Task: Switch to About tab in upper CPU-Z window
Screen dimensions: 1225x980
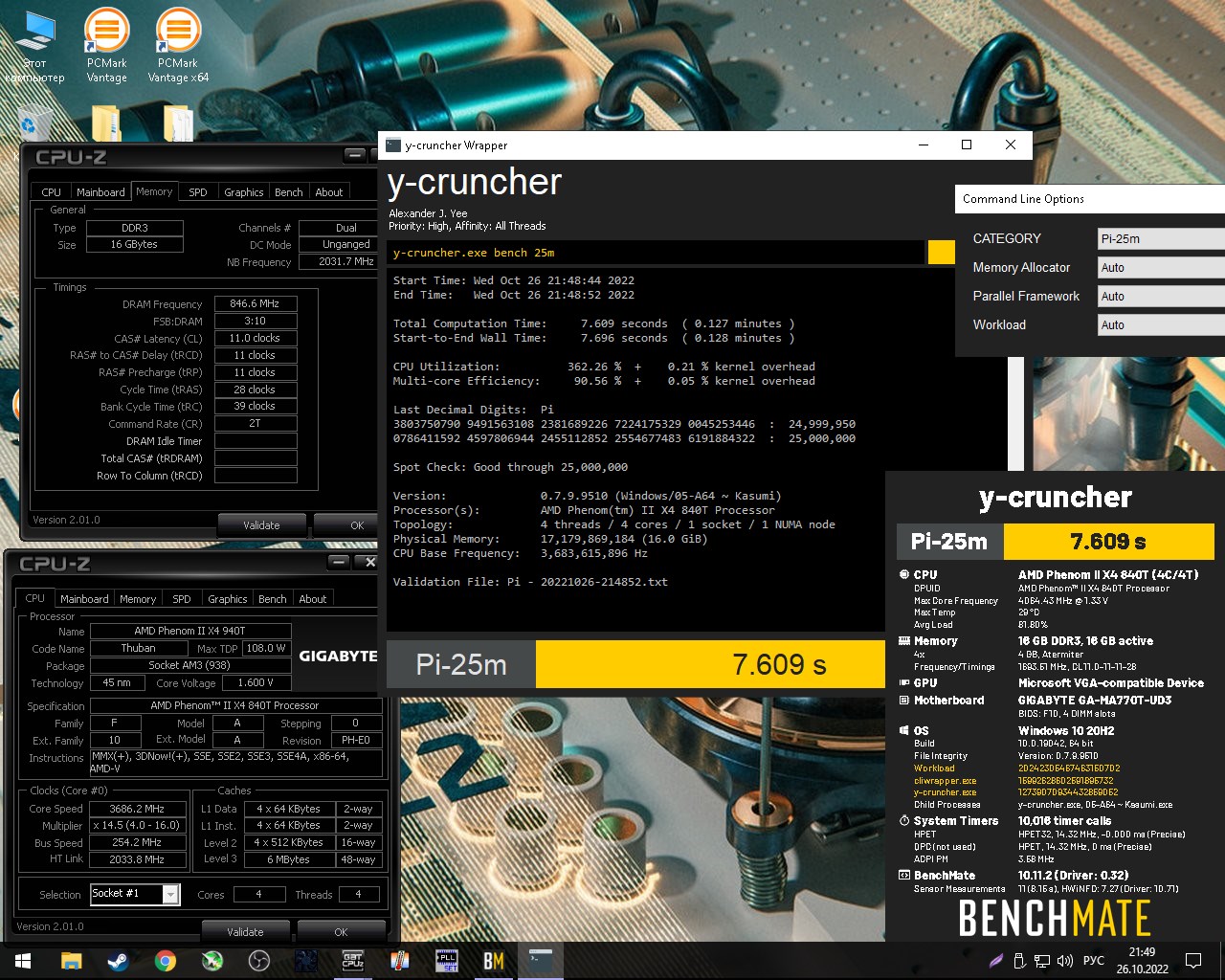Action: tap(329, 192)
